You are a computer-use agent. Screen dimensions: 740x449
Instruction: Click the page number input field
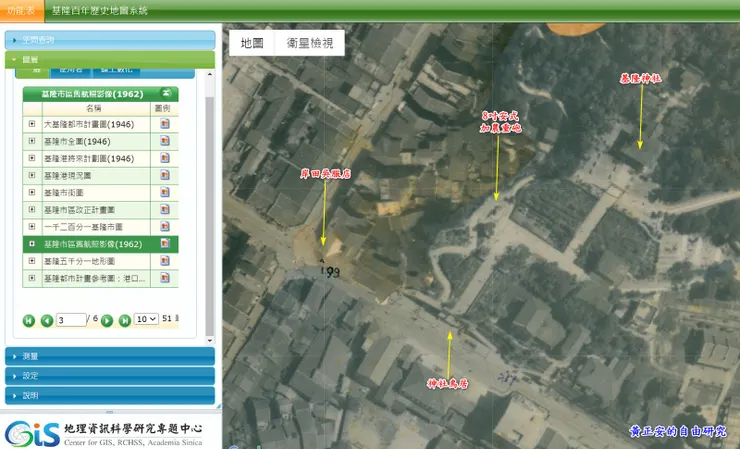tap(71, 320)
